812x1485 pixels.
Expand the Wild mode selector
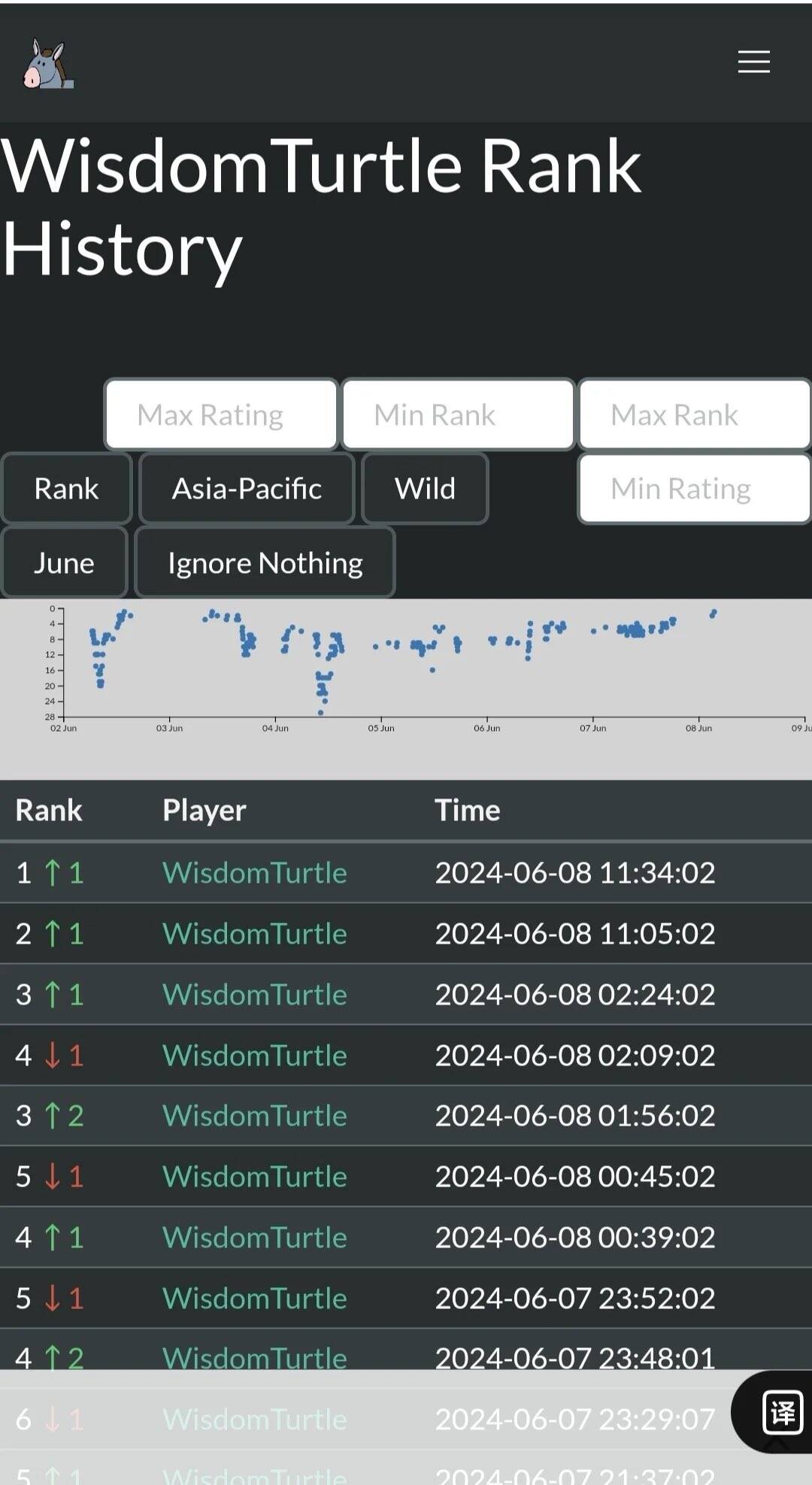(425, 489)
